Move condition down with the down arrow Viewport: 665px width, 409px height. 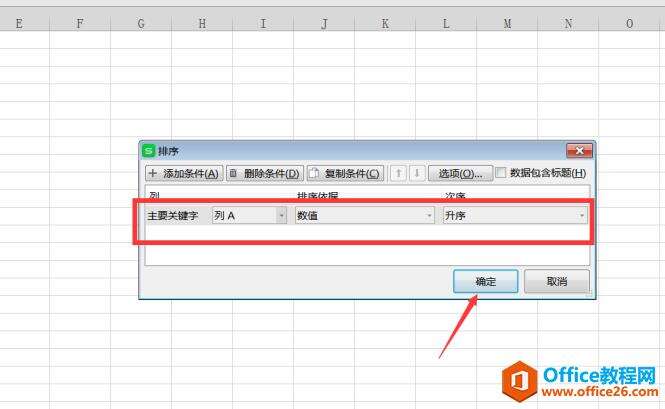(417, 173)
